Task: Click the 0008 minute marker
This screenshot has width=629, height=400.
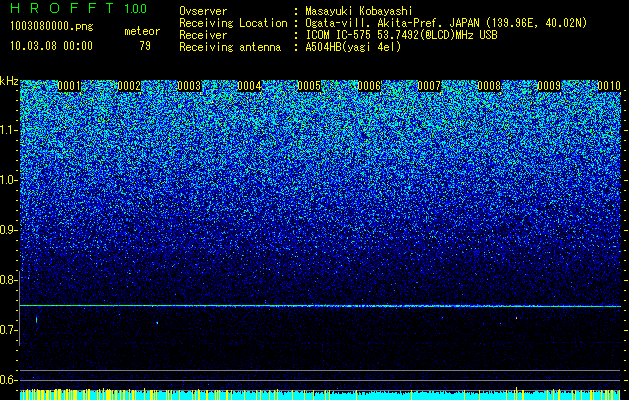Action: [x=489, y=86]
